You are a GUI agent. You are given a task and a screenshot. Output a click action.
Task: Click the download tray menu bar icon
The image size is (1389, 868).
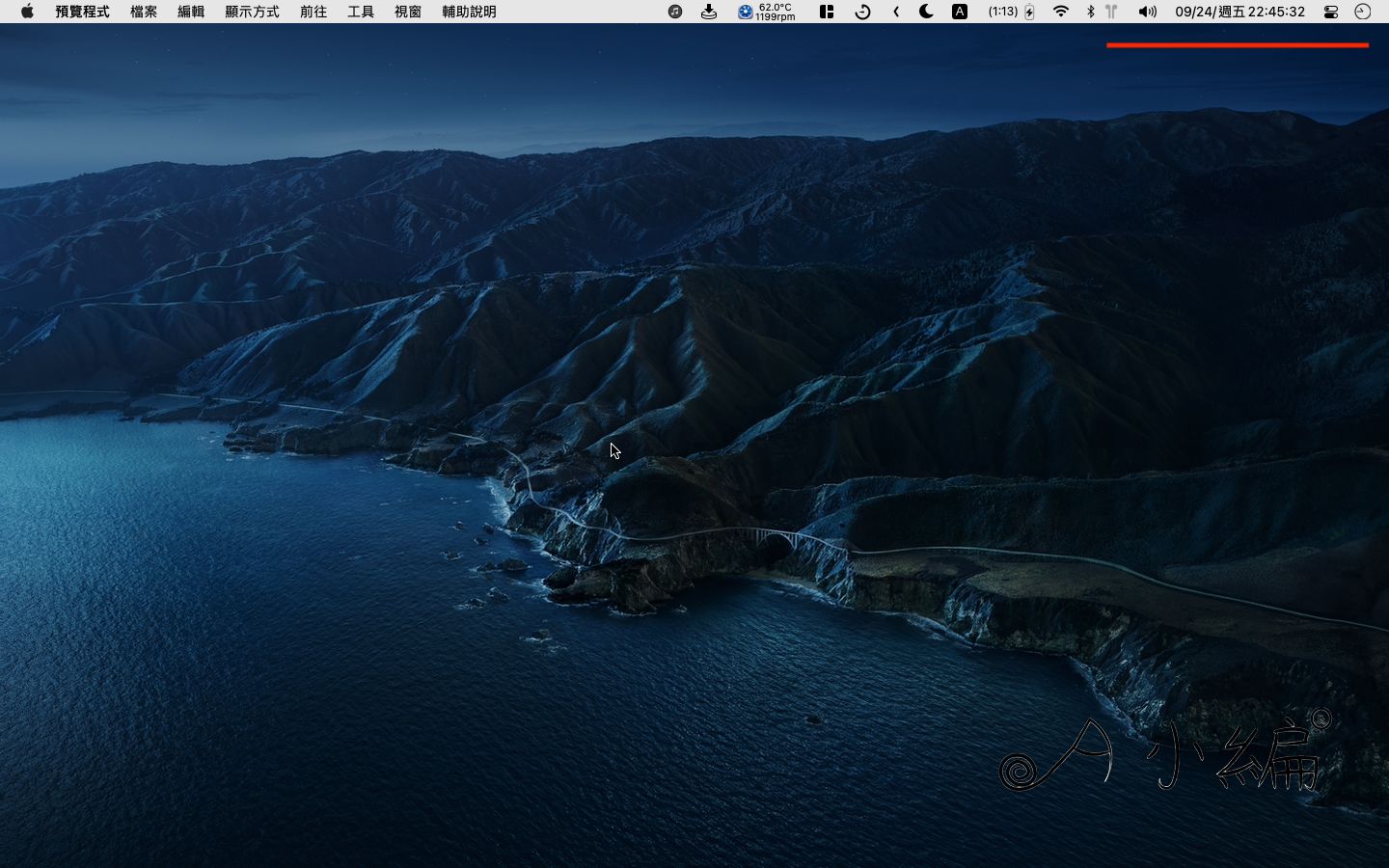pyautogui.click(x=709, y=12)
